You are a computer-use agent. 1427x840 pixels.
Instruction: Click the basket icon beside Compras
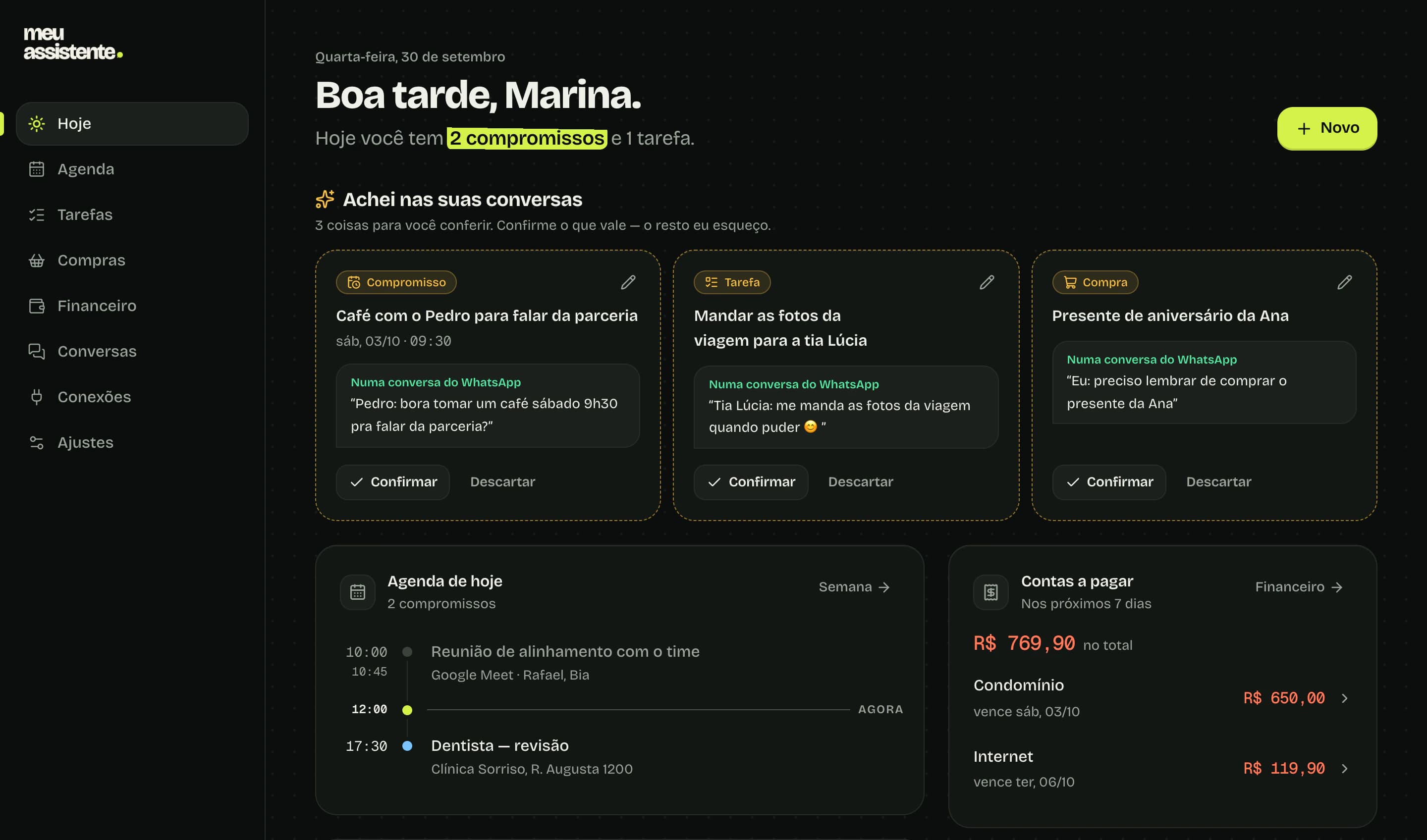(x=36, y=261)
